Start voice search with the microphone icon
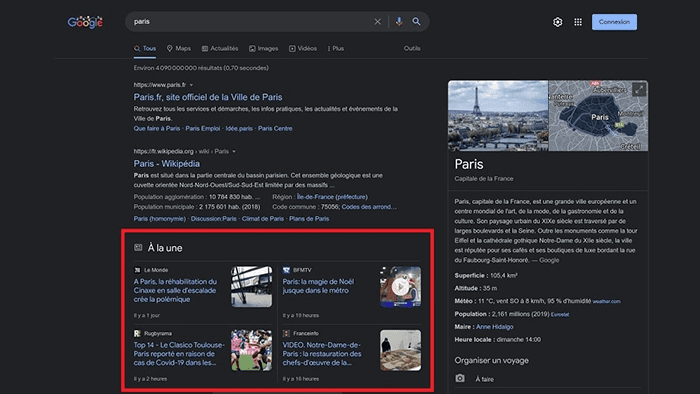The width and height of the screenshot is (700, 394). pos(399,21)
